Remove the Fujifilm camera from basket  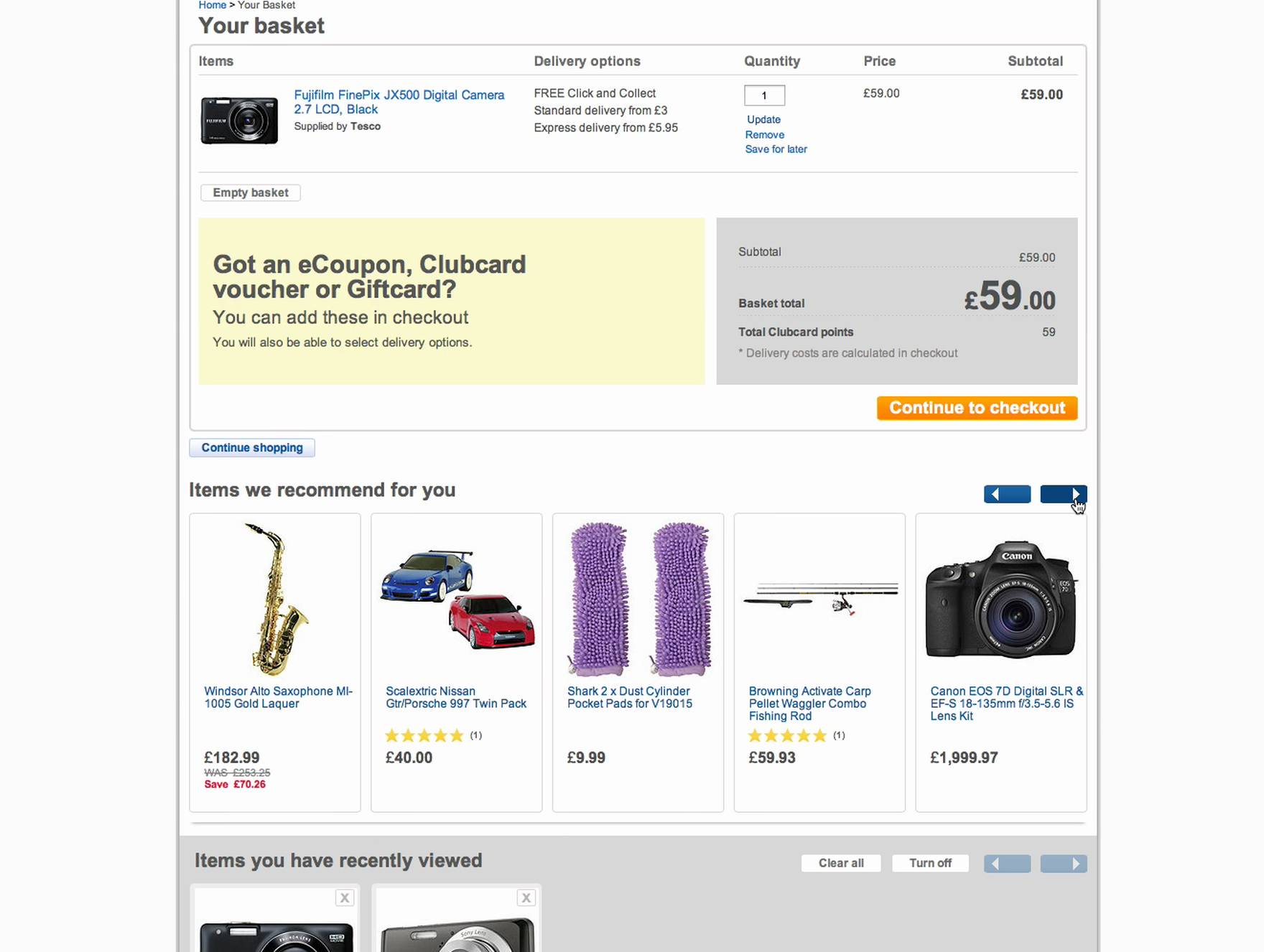[x=765, y=134]
